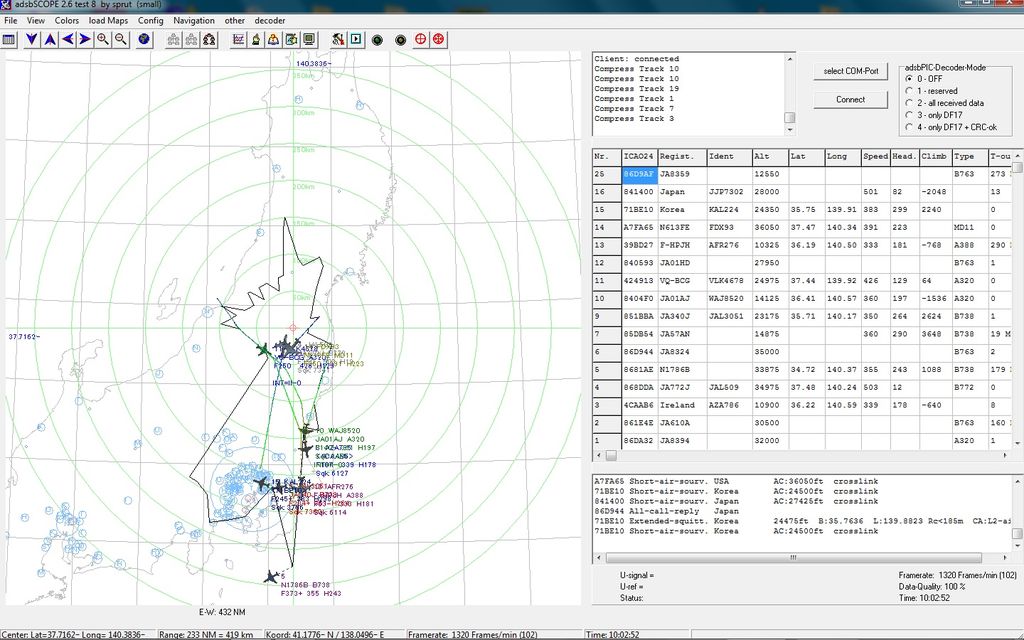
Task: Open the Colors menu
Action: (67, 20)
